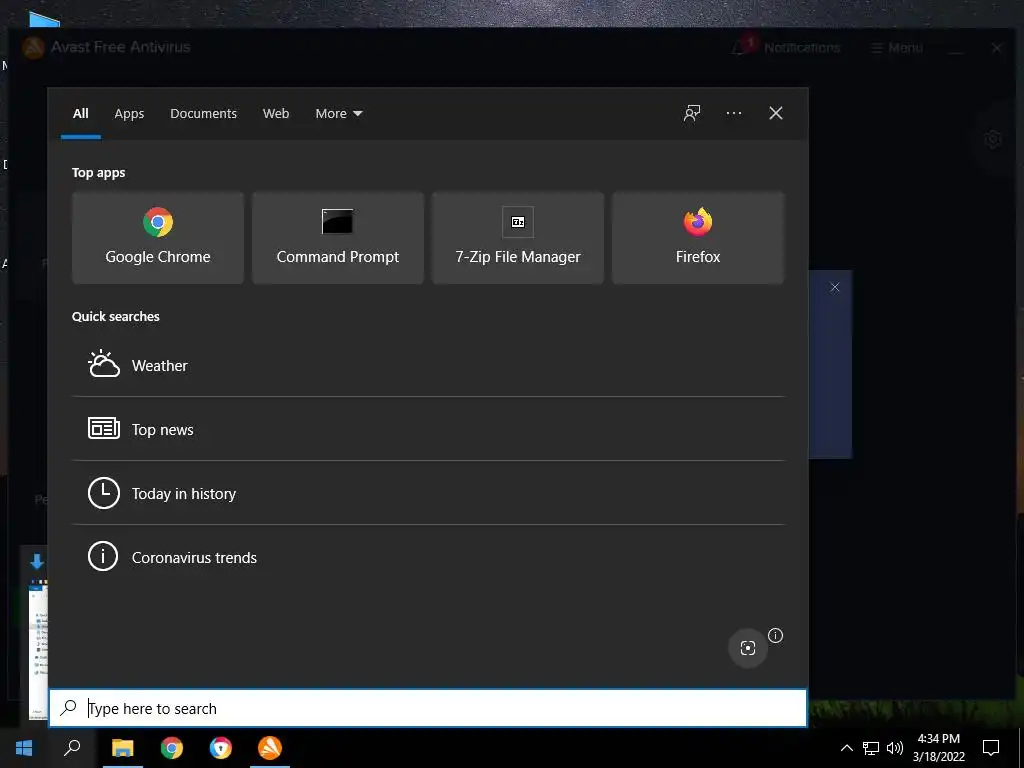Open Avast Secure Browser taskbar icon
This screenshot has height=768, width=1024.
click(x=221, y=748)
